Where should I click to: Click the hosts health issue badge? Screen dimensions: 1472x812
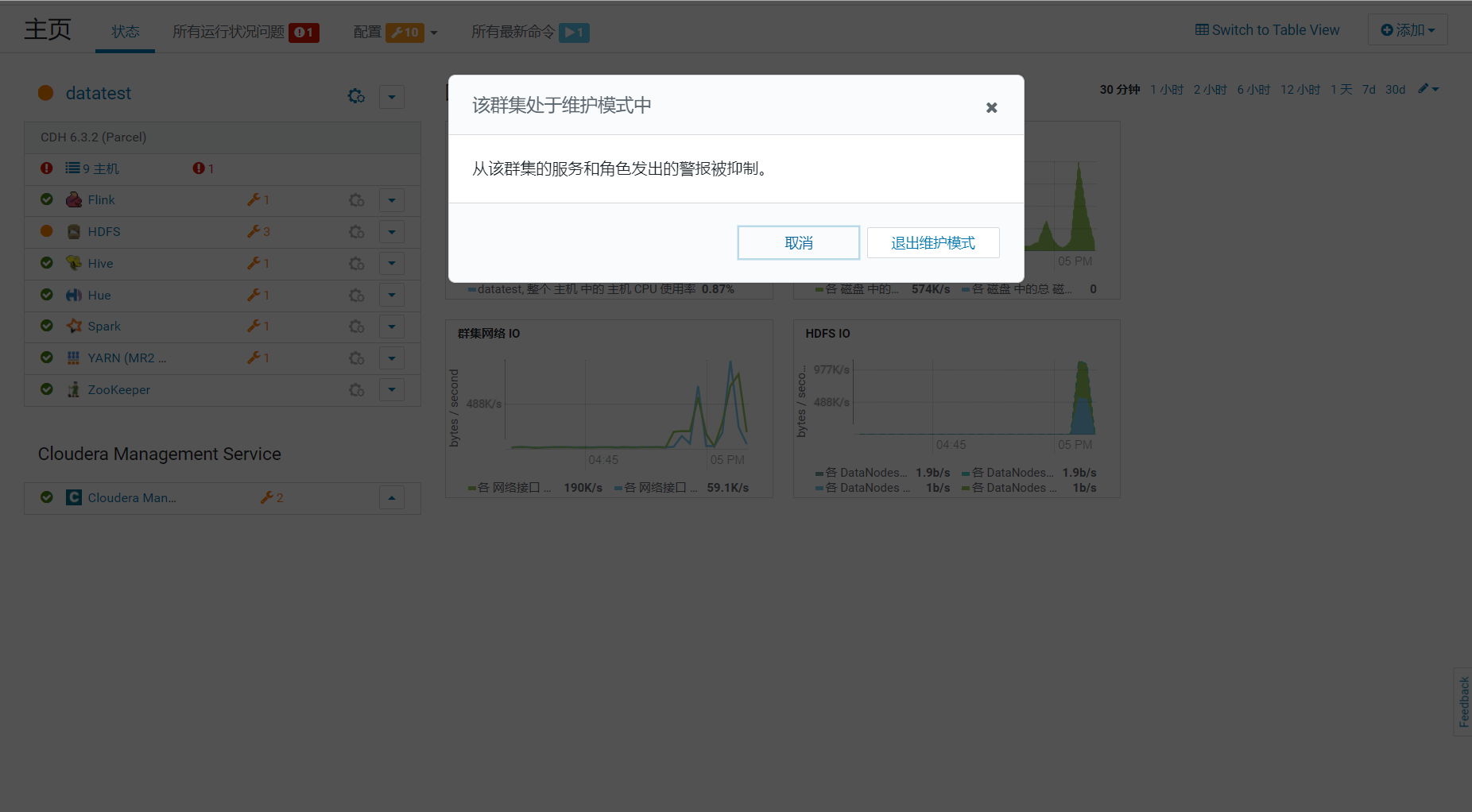(x=203, y=168)
